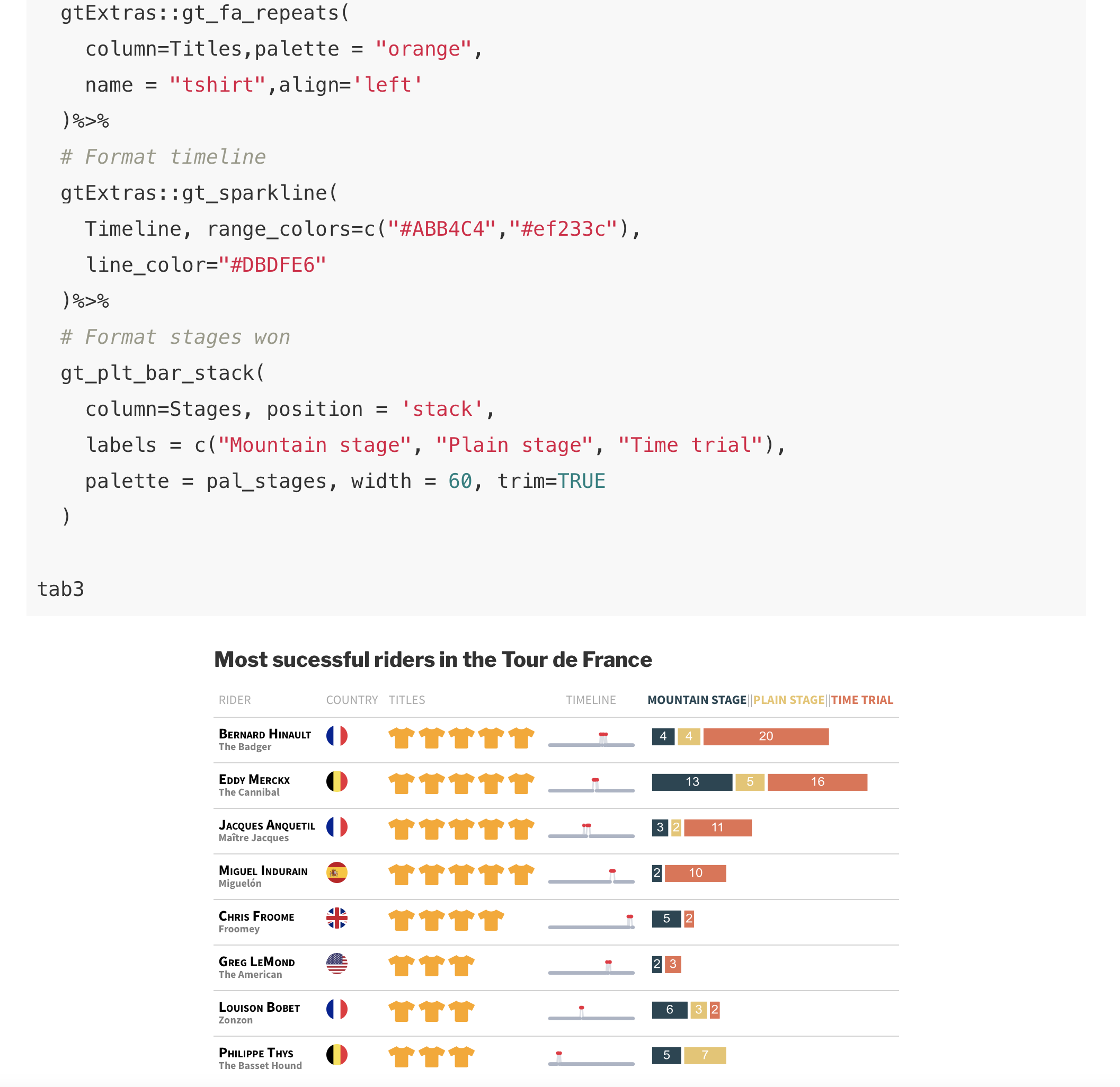The width and height of the screenshot is (1120, 1087).
Task: Click the UK flag beside Chris Froome
Action: click(336, 918)
